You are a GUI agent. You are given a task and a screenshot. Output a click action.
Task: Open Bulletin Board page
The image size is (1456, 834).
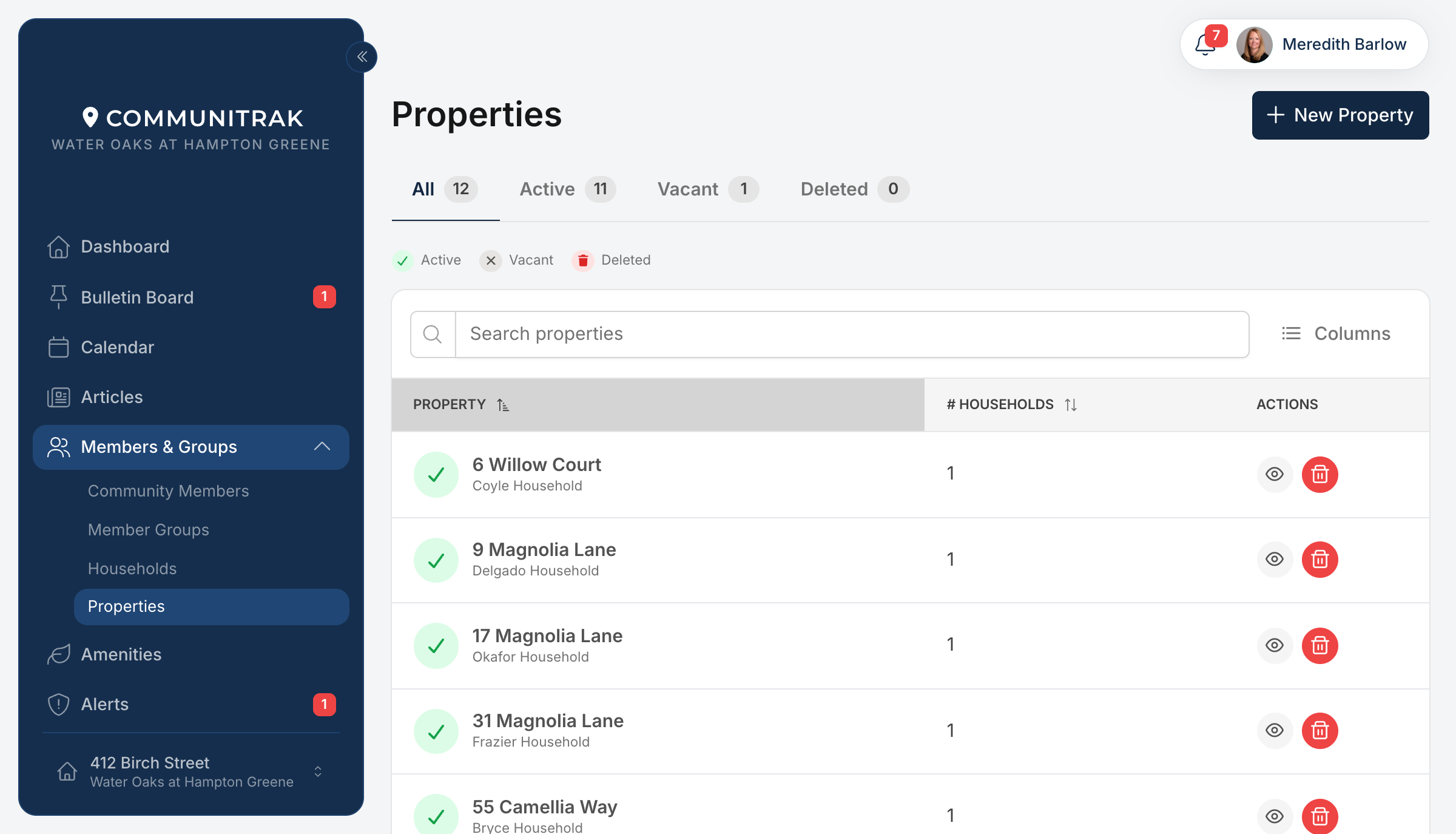[191, 297]
